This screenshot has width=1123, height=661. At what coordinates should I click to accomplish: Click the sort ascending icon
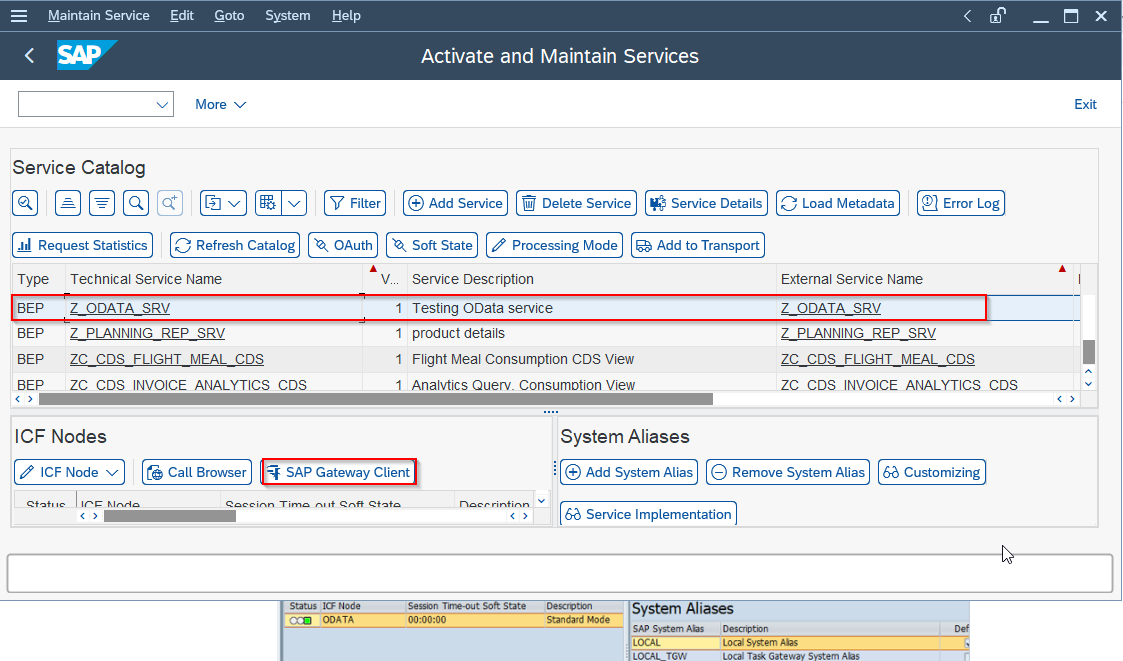tap(68, 203)
